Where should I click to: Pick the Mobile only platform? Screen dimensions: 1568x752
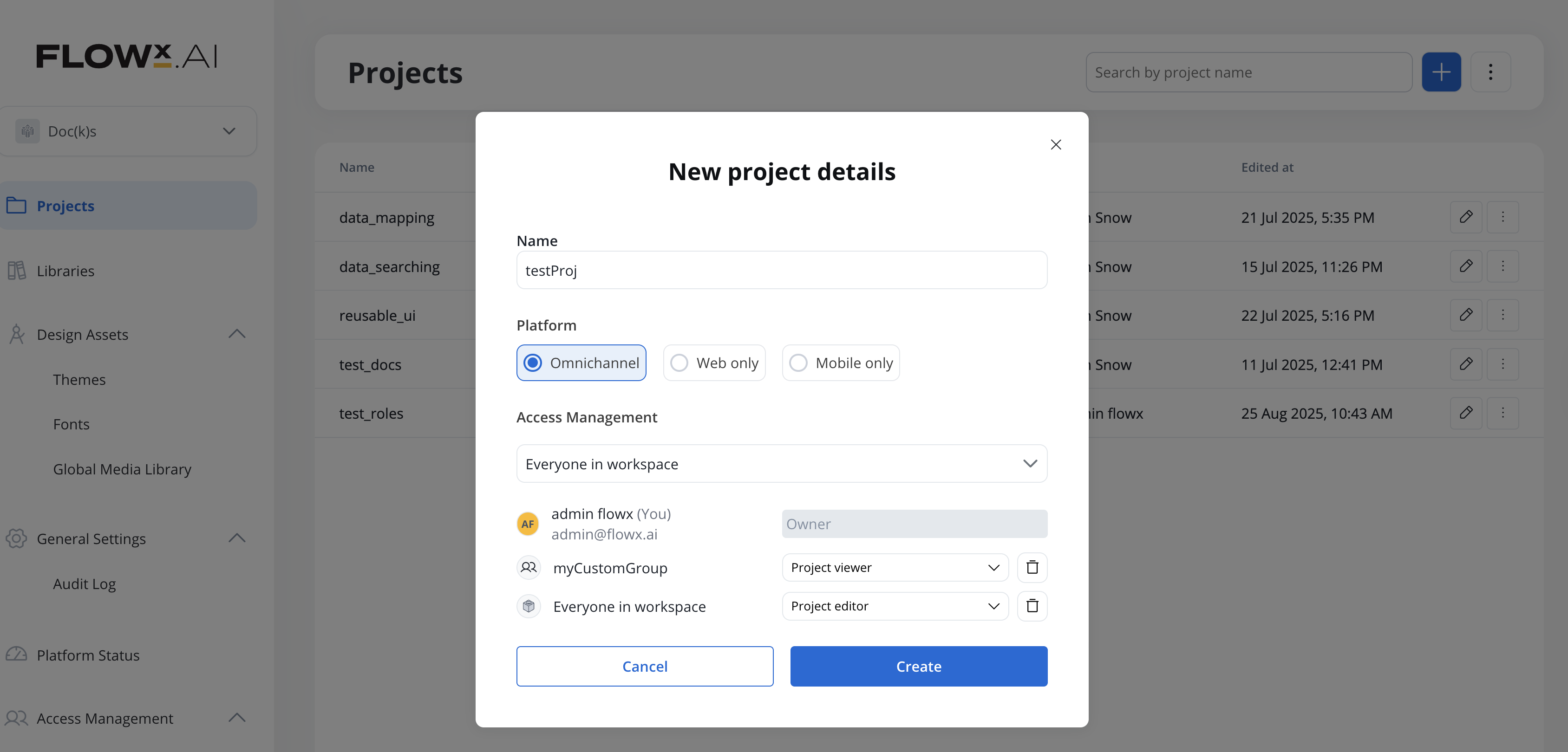[x=840, y=363]
